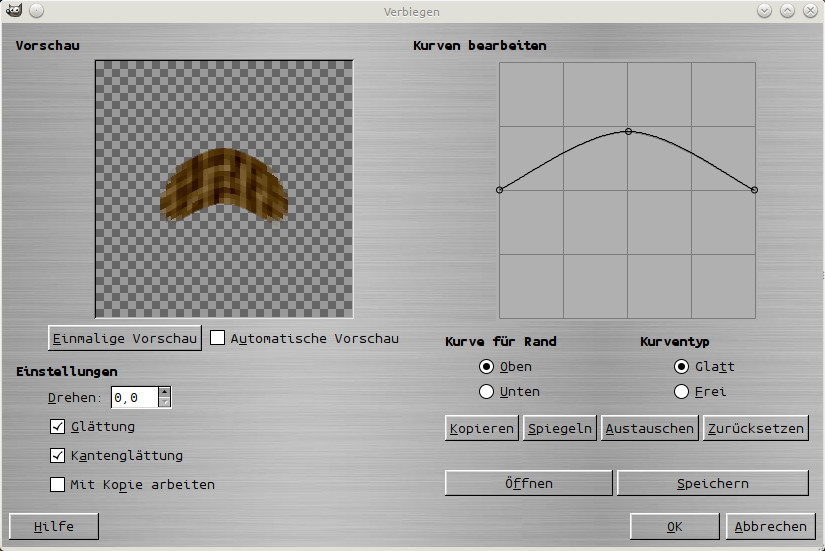Click the Kopieren button

pyautogui.click(x=481, y=429)
